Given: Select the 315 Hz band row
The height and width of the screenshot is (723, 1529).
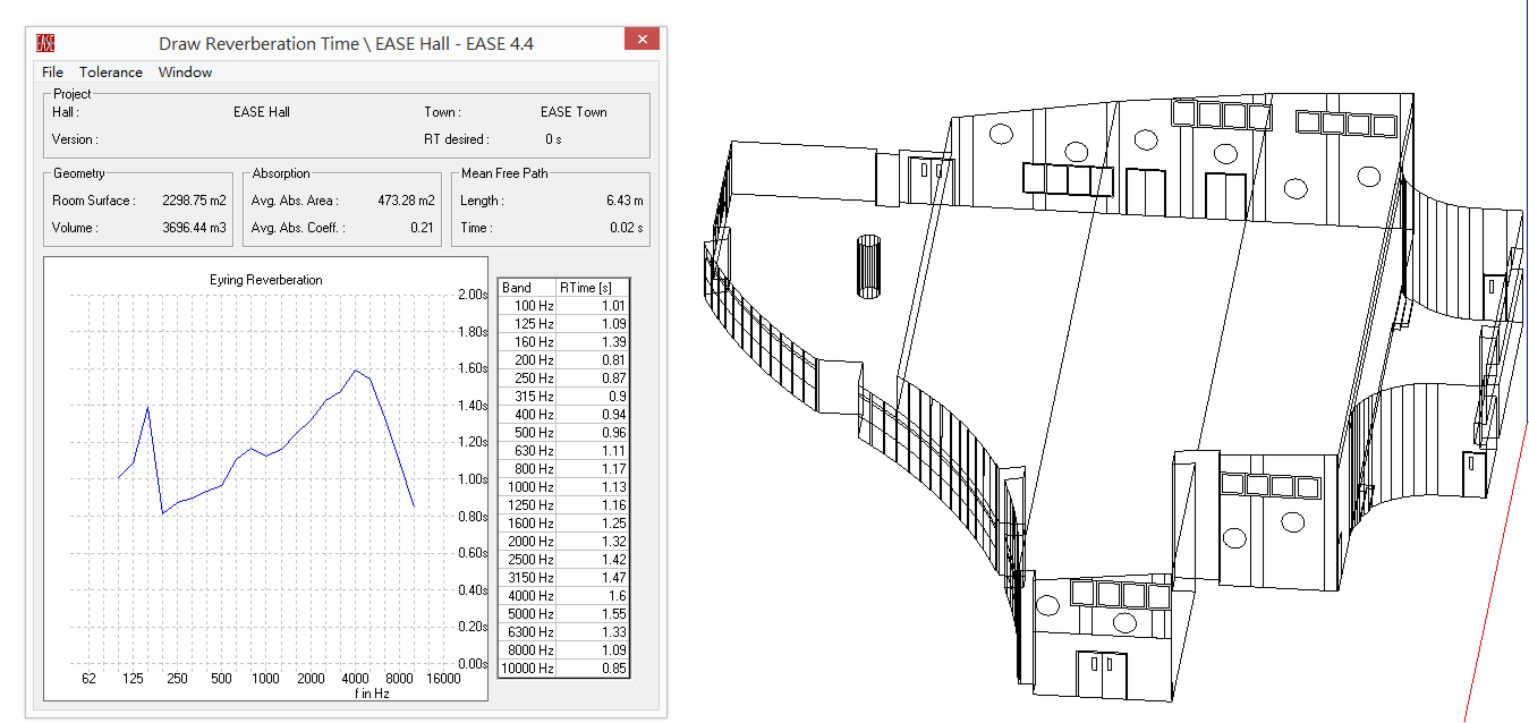Looking at the screenshot, I should tap(564, 396).
